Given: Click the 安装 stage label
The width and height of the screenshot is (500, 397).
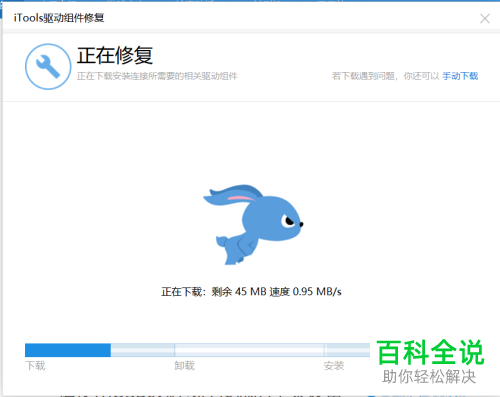Looking at the screenshot, I should click(x=334, y=366).
